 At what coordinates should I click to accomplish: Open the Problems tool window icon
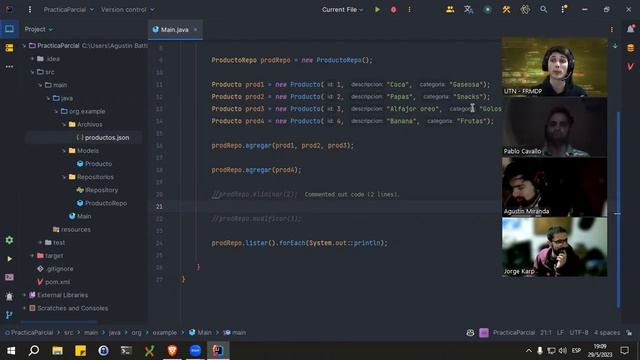pyautogui.click(x=9, y=296)
